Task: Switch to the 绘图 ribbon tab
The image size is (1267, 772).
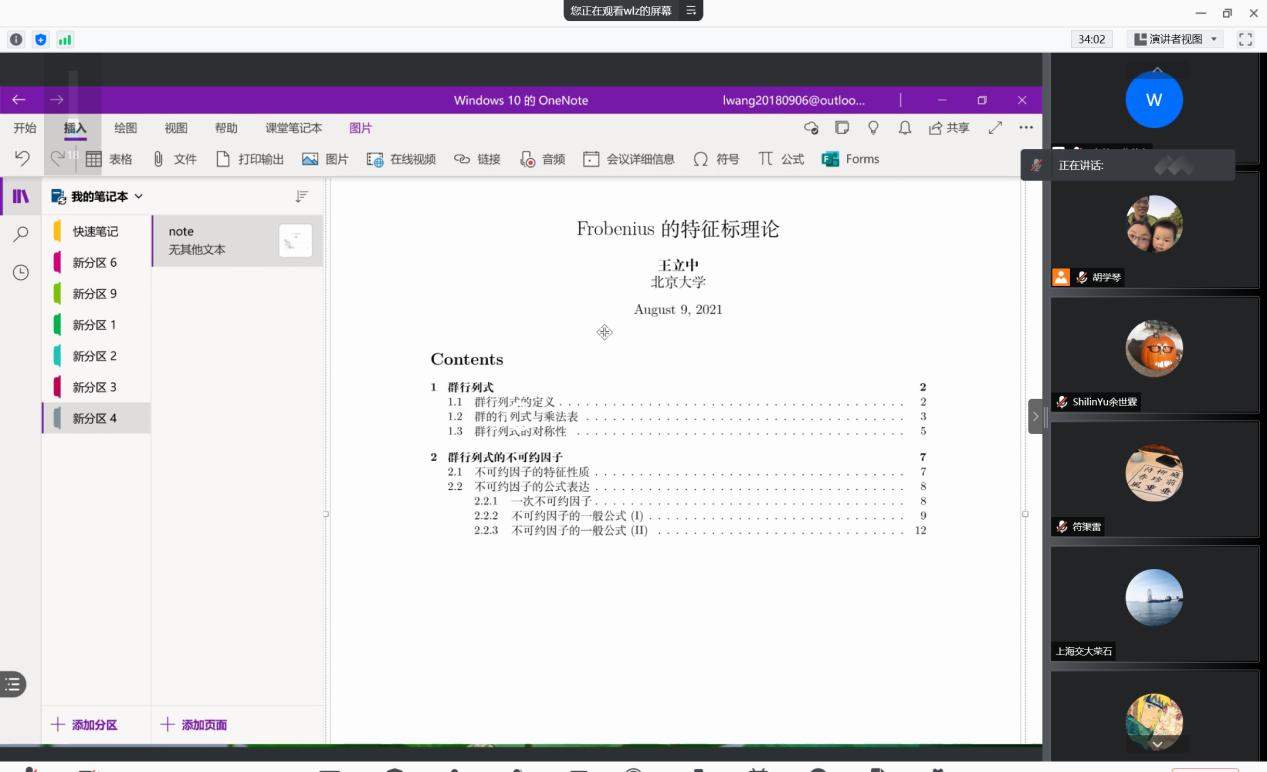Action: click(x=125, y=128)
